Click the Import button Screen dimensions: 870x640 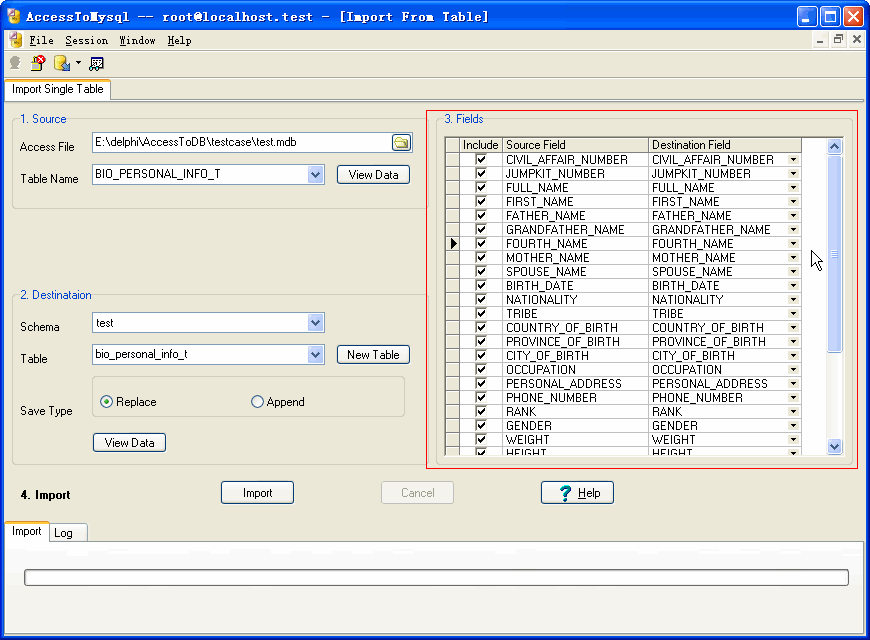point(257,493)
